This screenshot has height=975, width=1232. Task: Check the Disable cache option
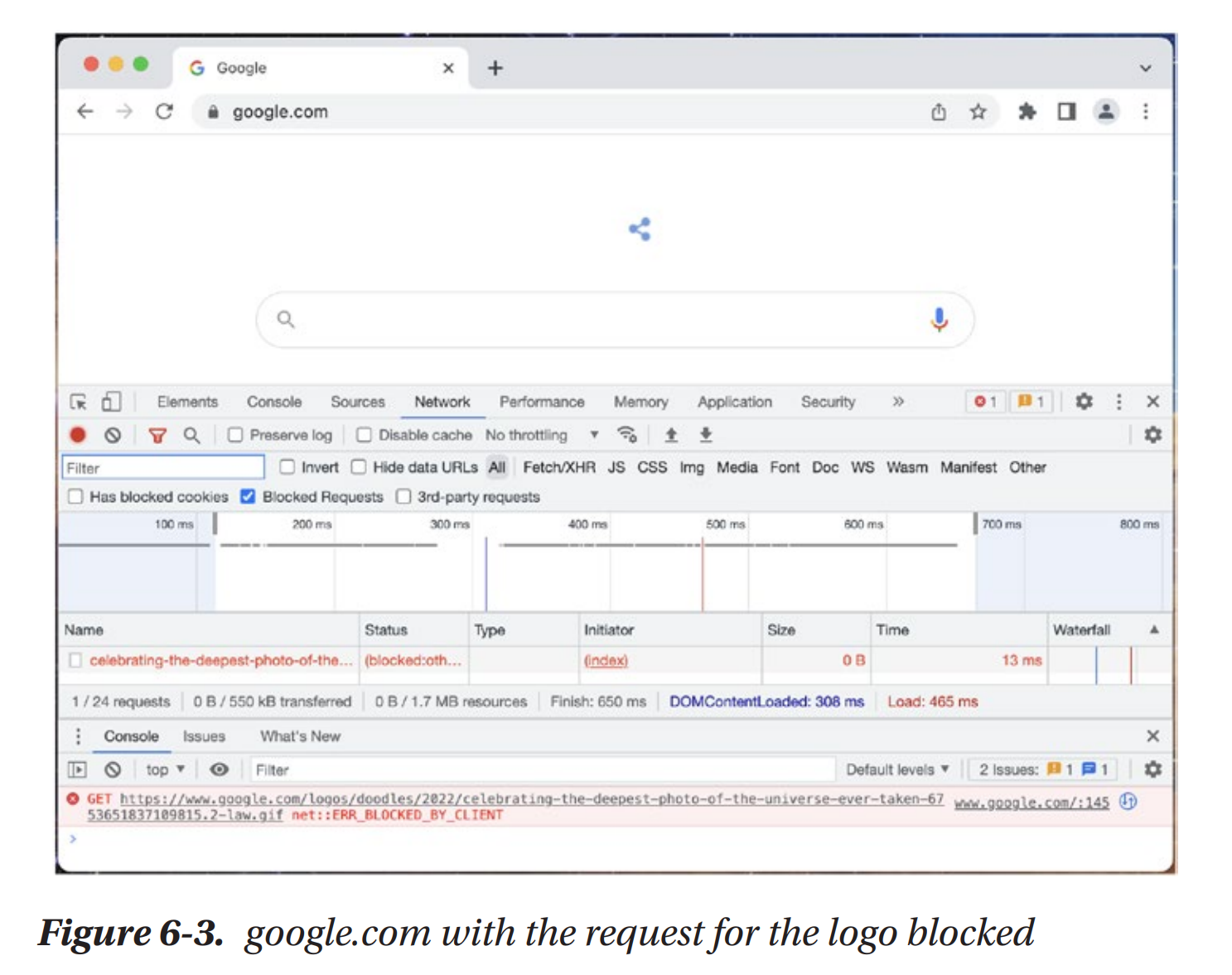364,435
